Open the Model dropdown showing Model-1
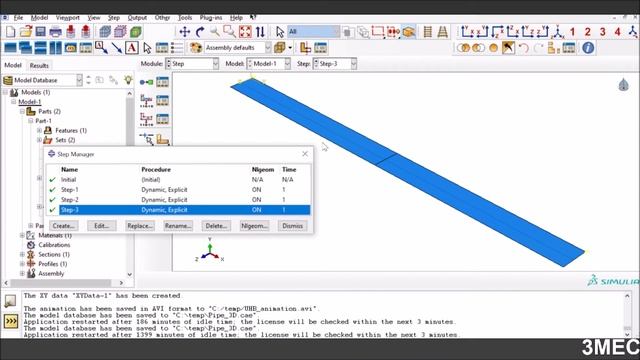The height and width of the screenshot is (360, 640). coord(269,64)
